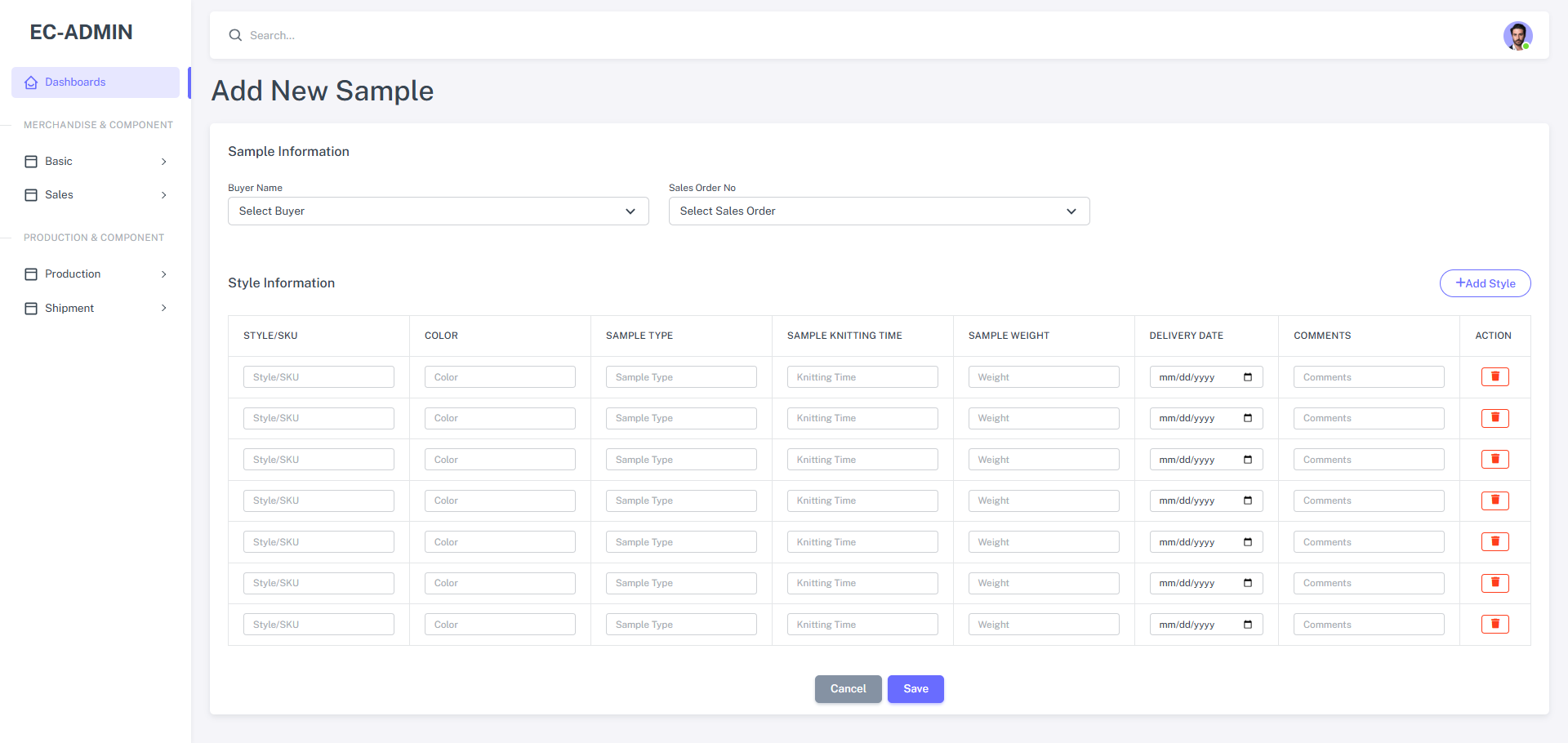Click the search magnifier icon
The height and width of the screenshot is (743, 1568).
235,35
